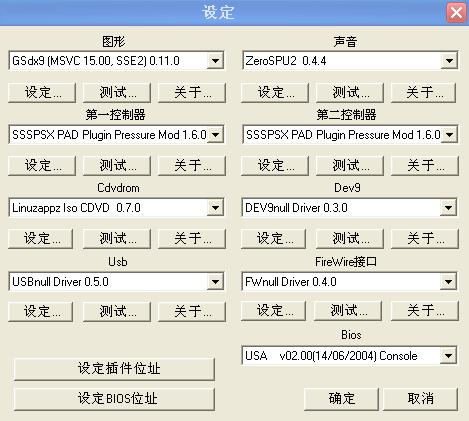
Task: Open the Cdvdrom plugin dropdown
Action: tap(116, 208)
